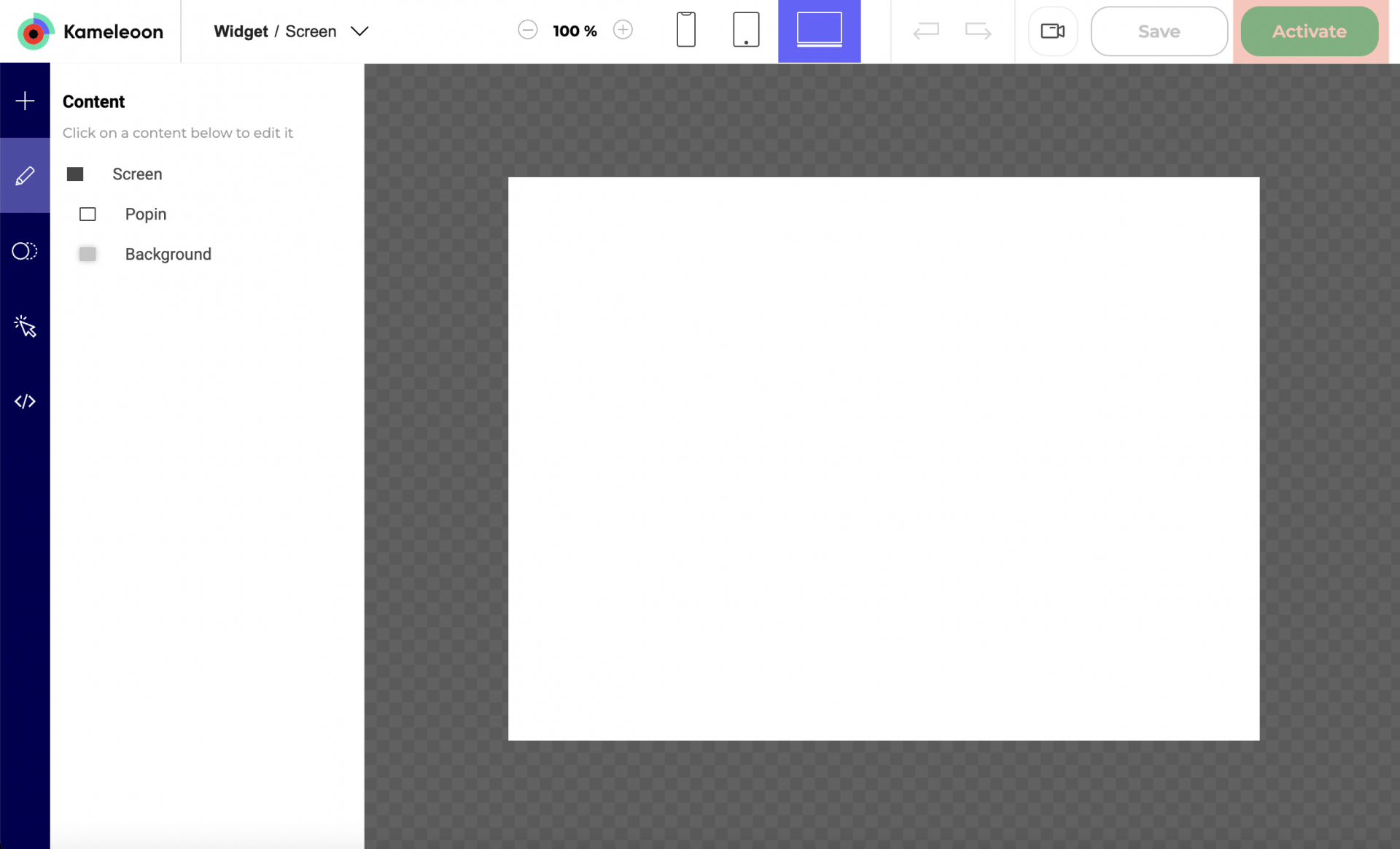Increase zoom with the plus button

pos(623,31)
